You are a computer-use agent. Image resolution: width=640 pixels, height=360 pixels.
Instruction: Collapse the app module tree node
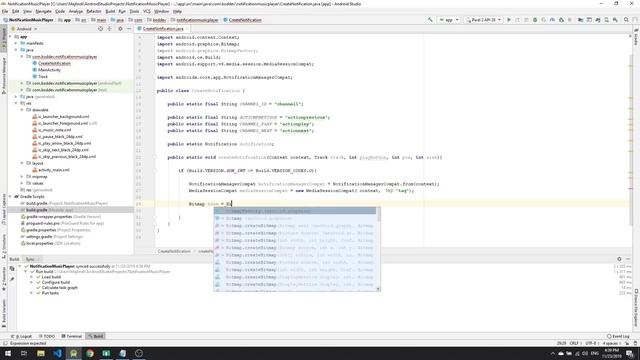11,37
